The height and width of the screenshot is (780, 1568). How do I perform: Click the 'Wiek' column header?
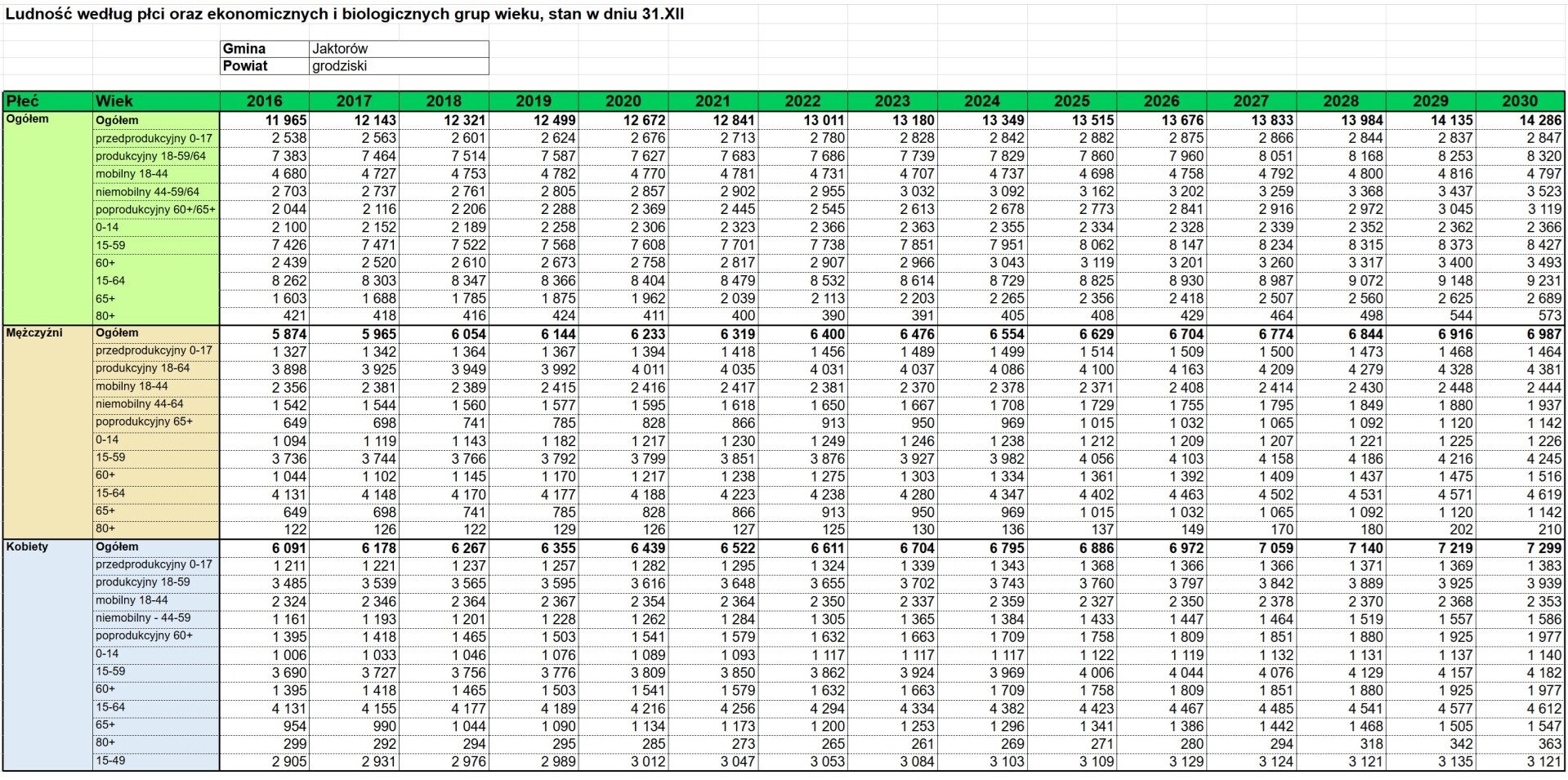tap(156, 101)
